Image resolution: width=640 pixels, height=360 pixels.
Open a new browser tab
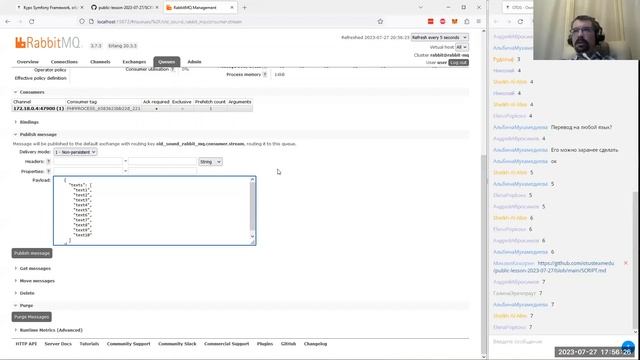[x=244, y=7]
